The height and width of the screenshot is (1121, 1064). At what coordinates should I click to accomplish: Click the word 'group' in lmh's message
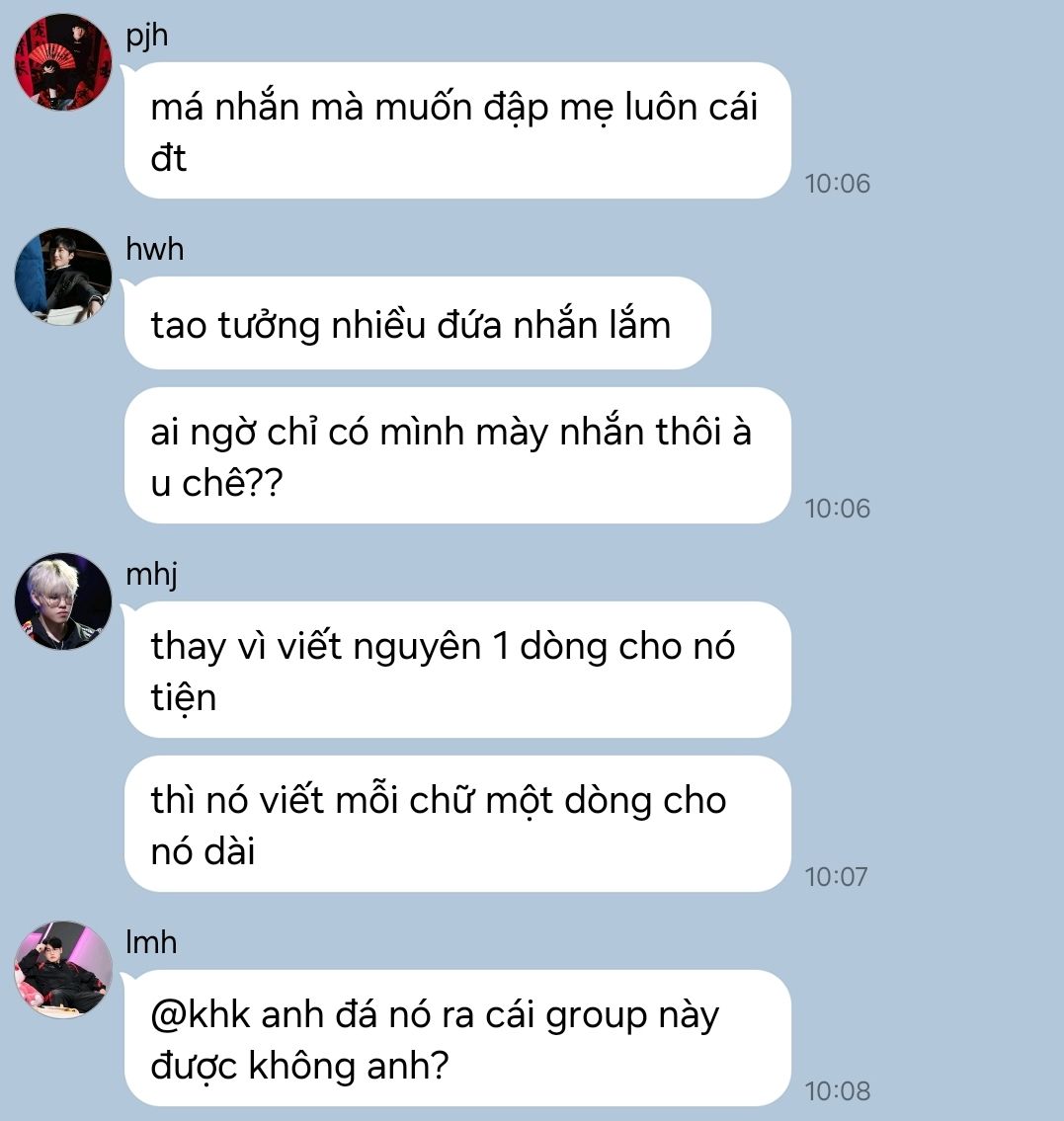(596, 1017)
